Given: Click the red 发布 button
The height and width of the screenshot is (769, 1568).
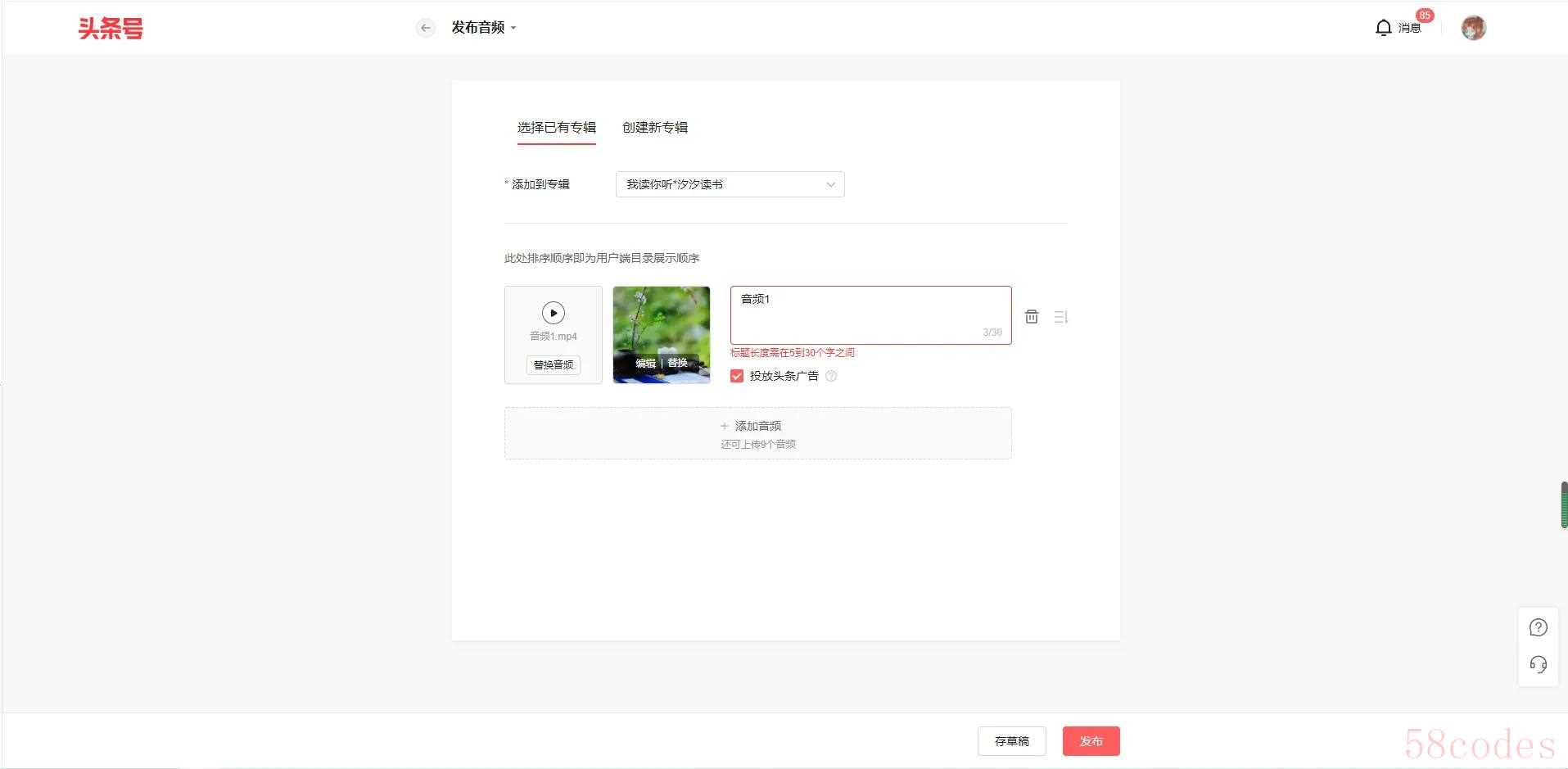Looking at the screenshot, I should [1091, 741].
